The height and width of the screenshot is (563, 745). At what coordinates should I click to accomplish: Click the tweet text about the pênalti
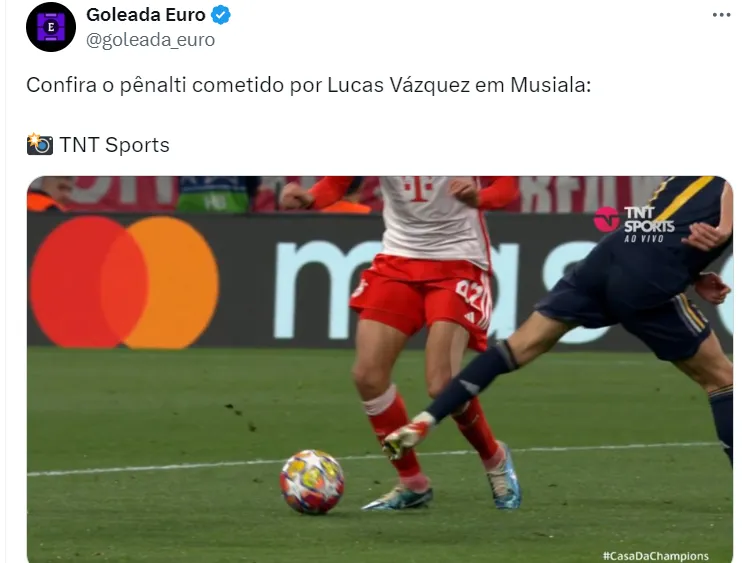[x=309, y=86]
